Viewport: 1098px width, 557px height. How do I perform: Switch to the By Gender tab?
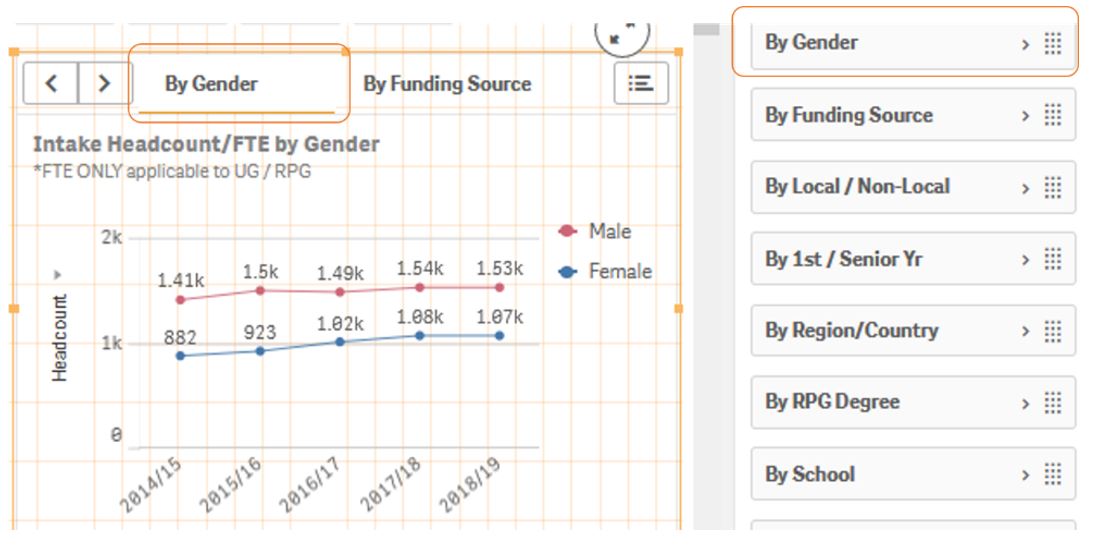211,84
